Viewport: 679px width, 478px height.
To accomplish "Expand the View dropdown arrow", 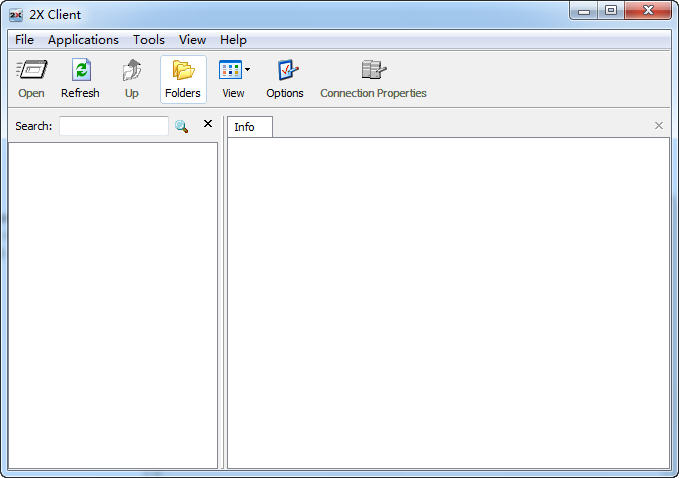I will coord(248,71).
